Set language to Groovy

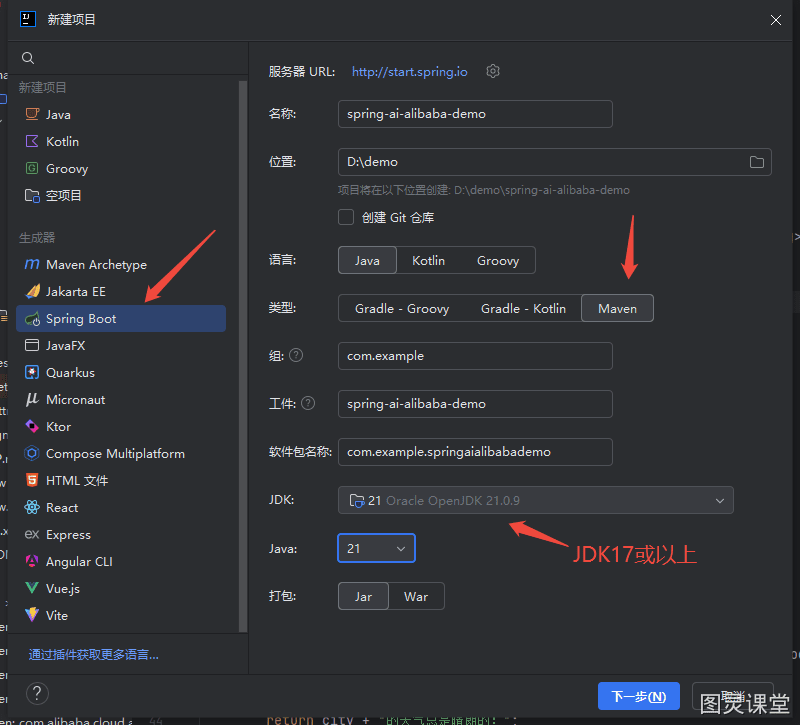click(498, 260)
